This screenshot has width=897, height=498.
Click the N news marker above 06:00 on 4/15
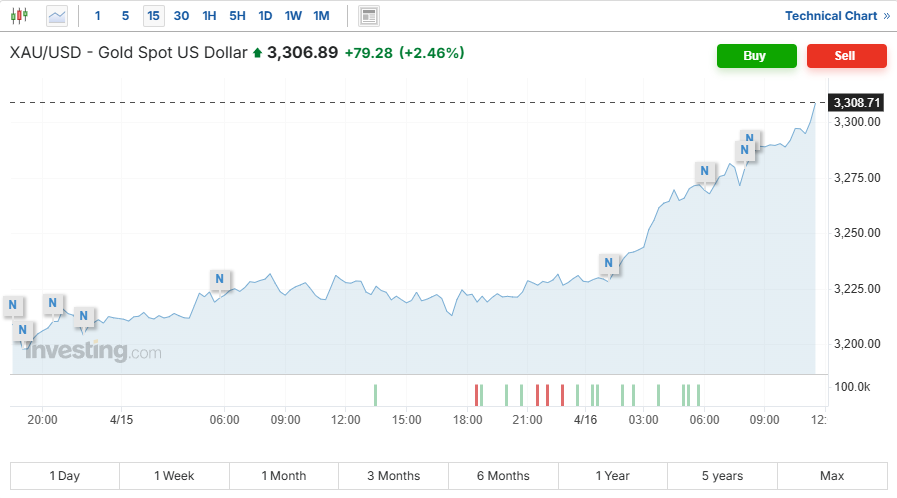pyautogui.click(x=219, y=279)
